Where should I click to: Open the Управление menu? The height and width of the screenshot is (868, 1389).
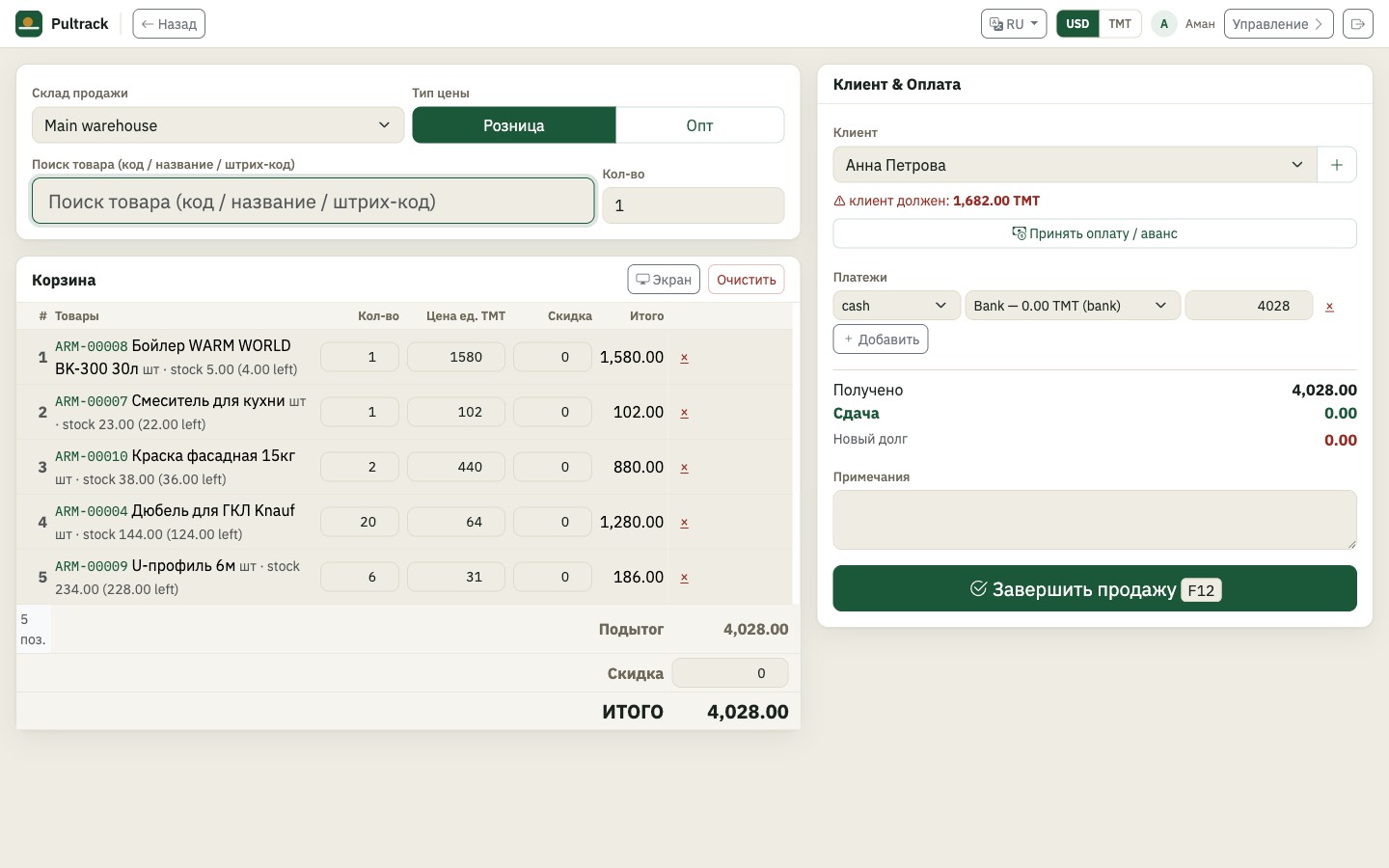click(x=1278, y=24)
